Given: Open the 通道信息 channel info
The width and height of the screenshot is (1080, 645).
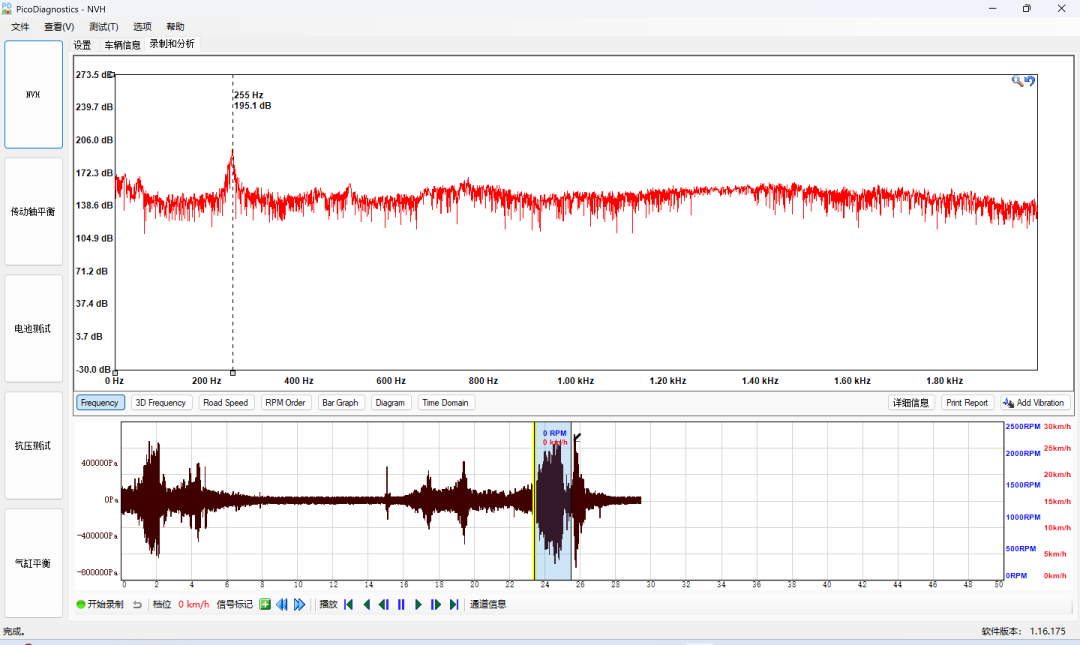Looking at the screenshot, I should (488, 604).
